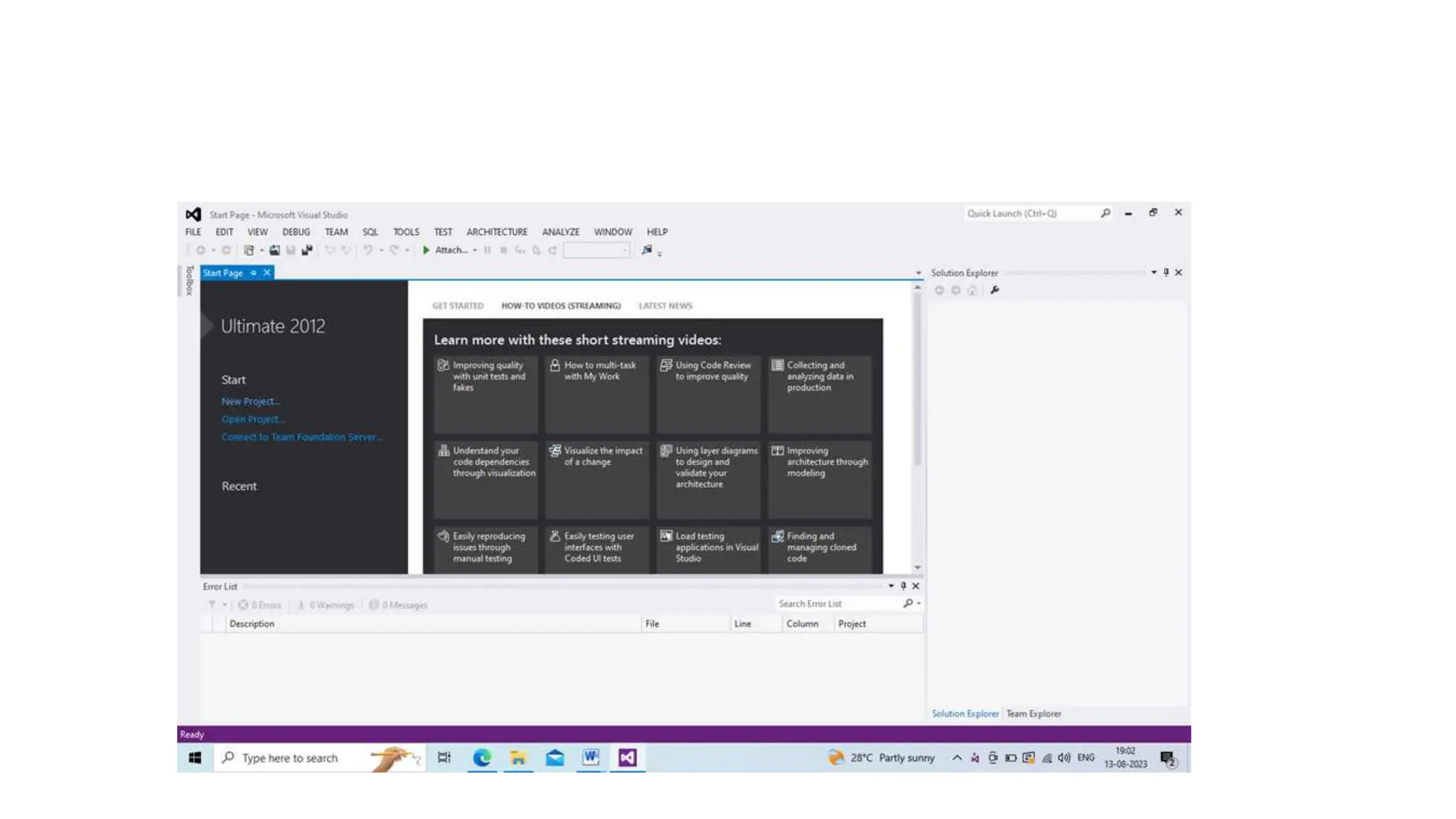Viewport: 1456px width, 819px height.
Task: Toggle auto-hide pin on Error List
Action: [903, 586]
